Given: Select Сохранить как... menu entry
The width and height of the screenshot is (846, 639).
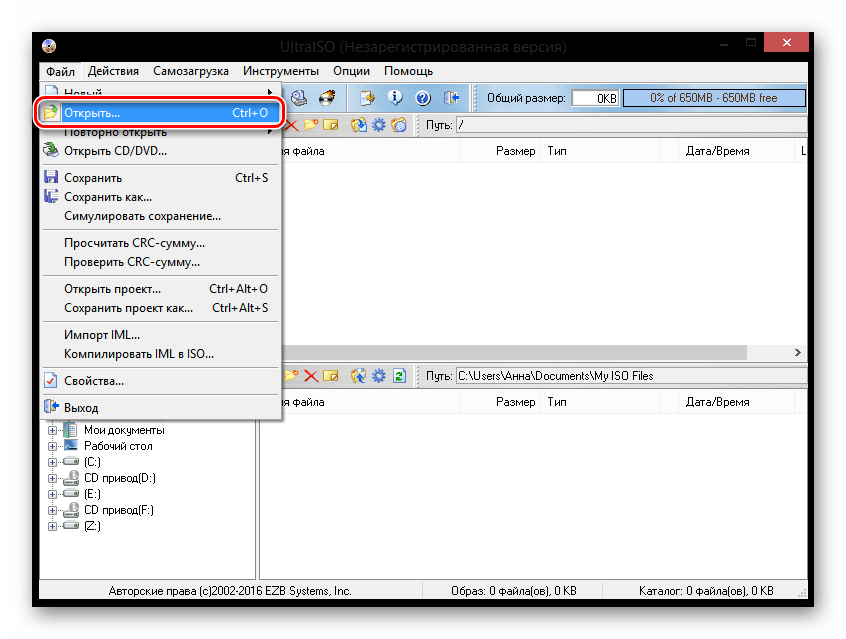Looking at the screenshot, I should [161, 197].
